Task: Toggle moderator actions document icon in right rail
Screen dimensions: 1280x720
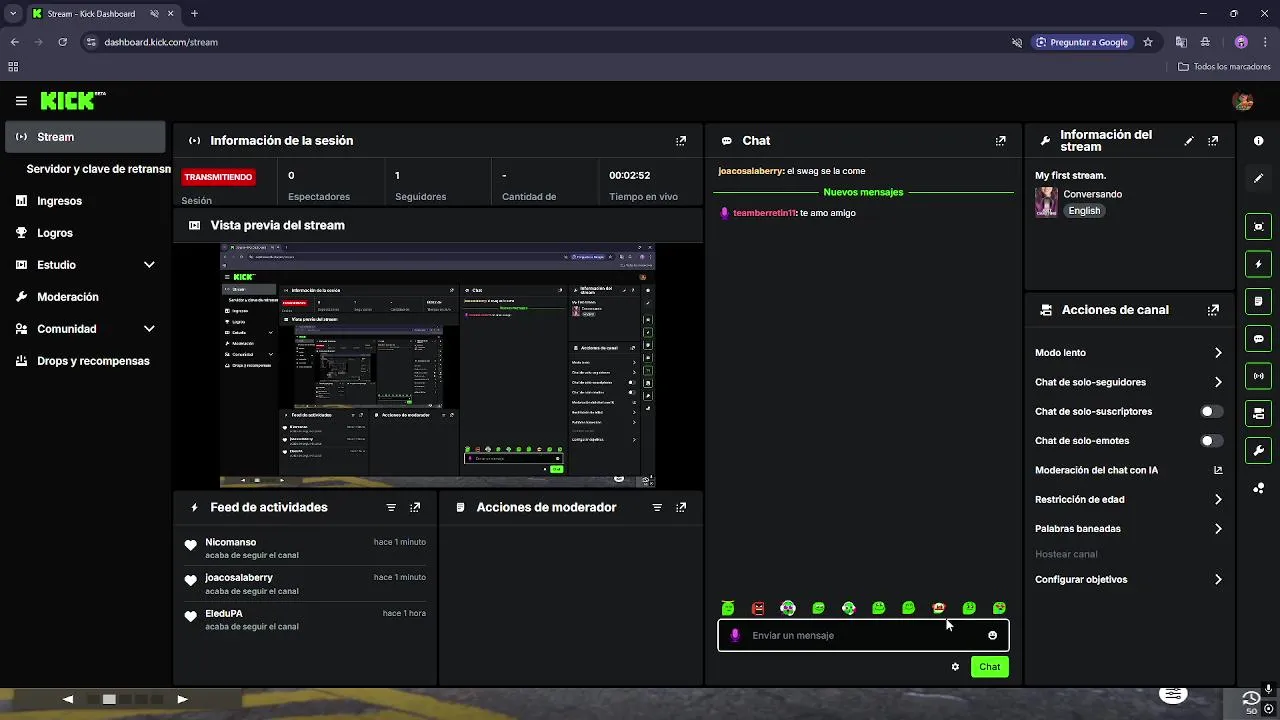Action: tap(1259, 301)
